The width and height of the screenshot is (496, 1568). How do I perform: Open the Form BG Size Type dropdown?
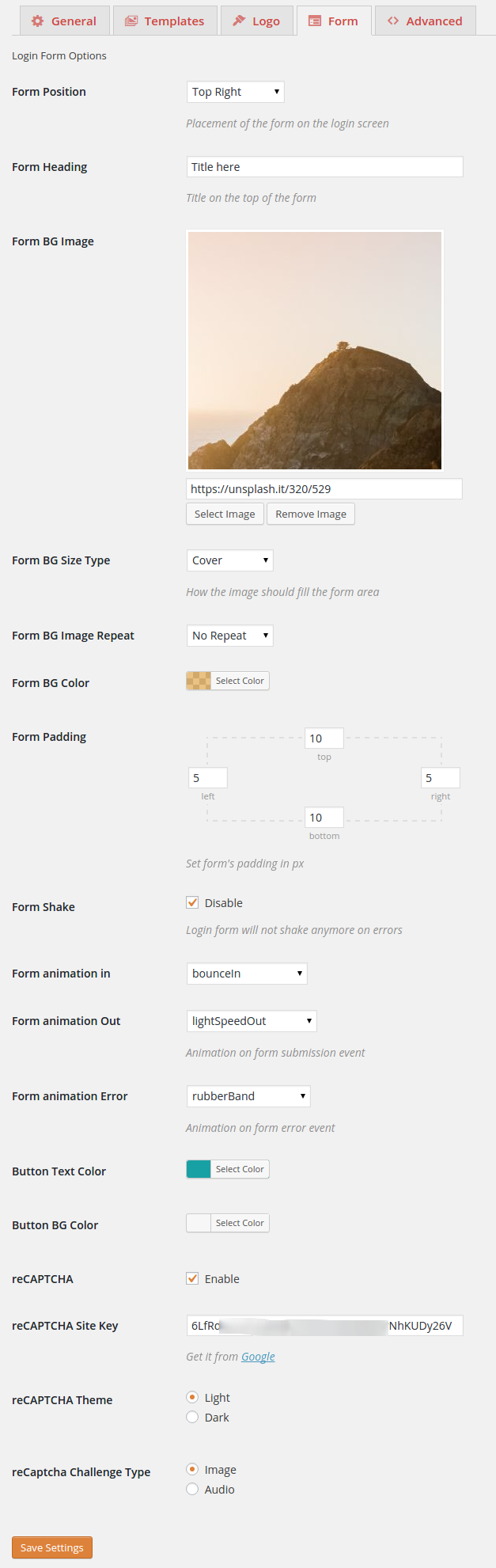tap(229, 560)
